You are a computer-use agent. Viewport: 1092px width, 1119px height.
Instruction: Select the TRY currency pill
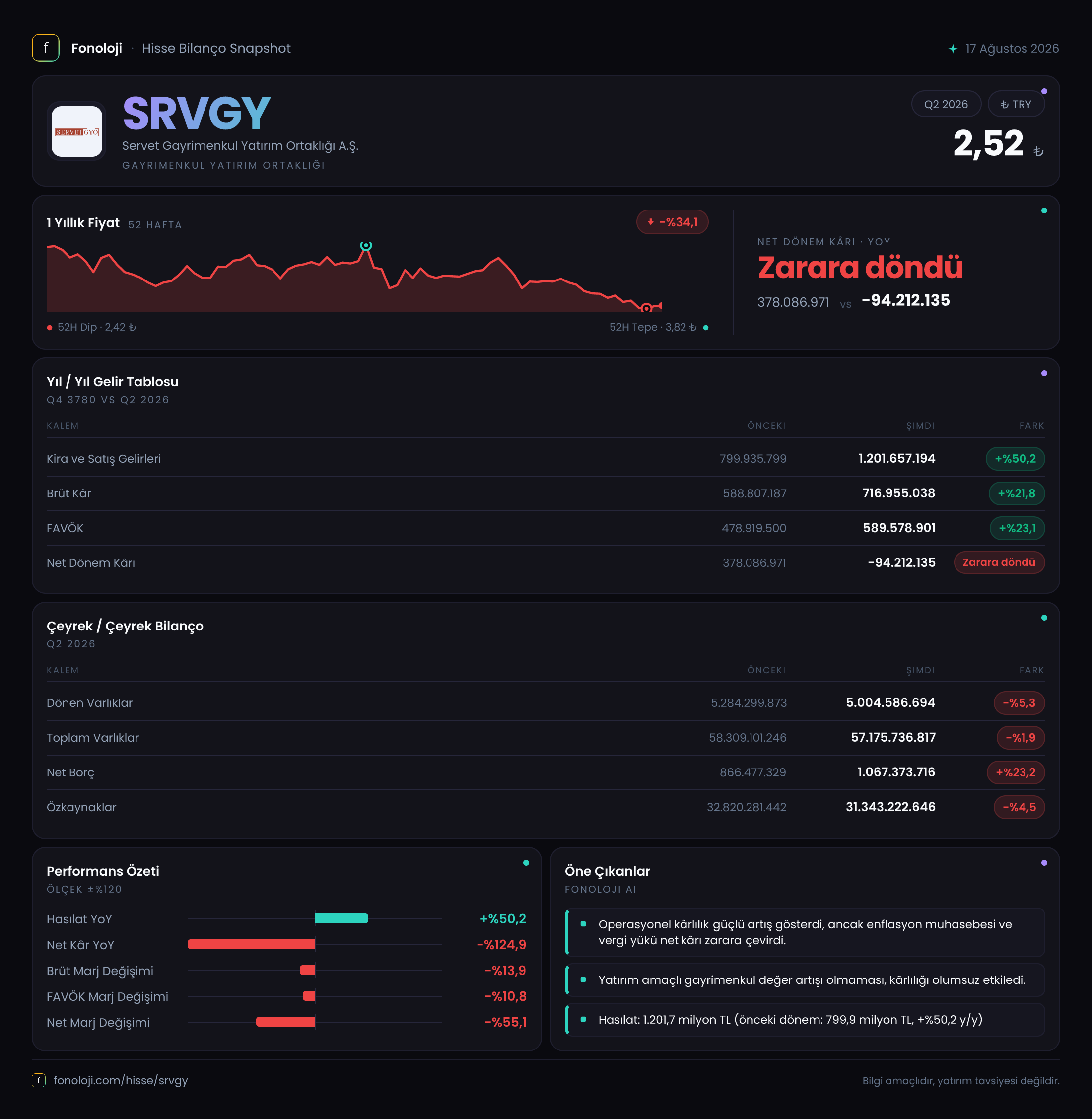pos(1016,104)
